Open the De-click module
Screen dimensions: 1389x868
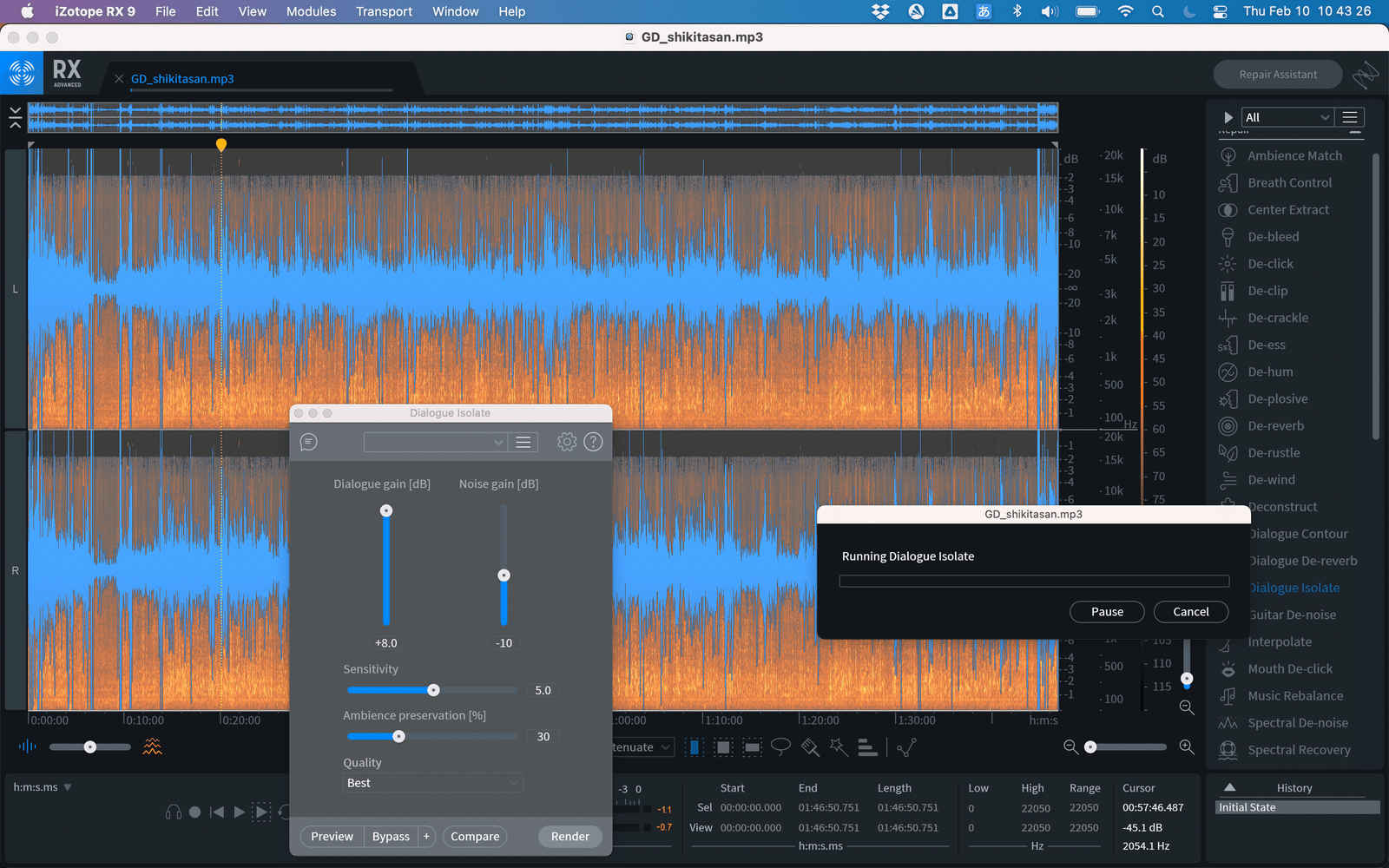coord(1257,263)
